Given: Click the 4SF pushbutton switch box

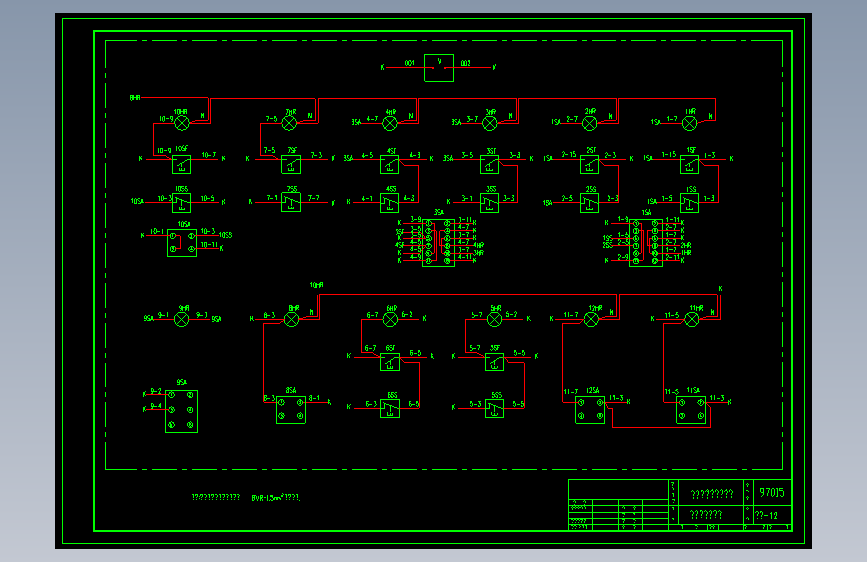Looking at the screenshot, I should tap(390, 164).
